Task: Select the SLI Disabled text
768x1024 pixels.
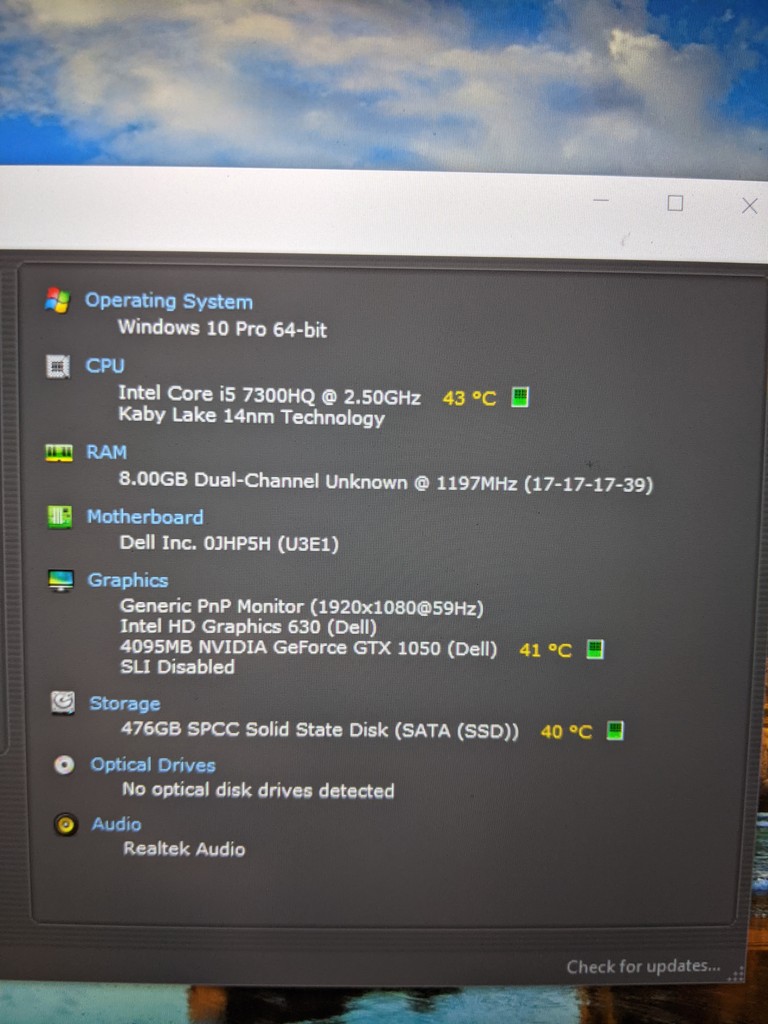Action: click(178, 667)
